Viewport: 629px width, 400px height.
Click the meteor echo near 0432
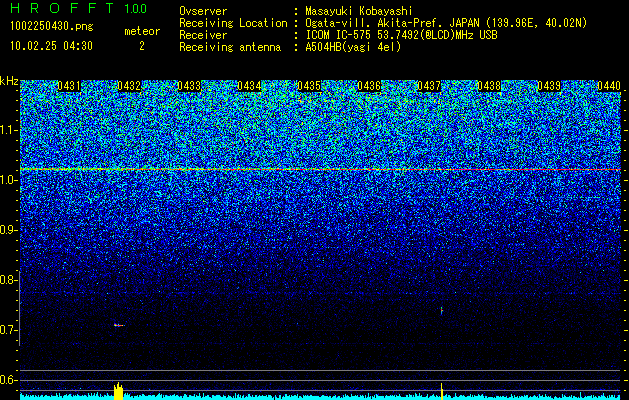[119, 325]
